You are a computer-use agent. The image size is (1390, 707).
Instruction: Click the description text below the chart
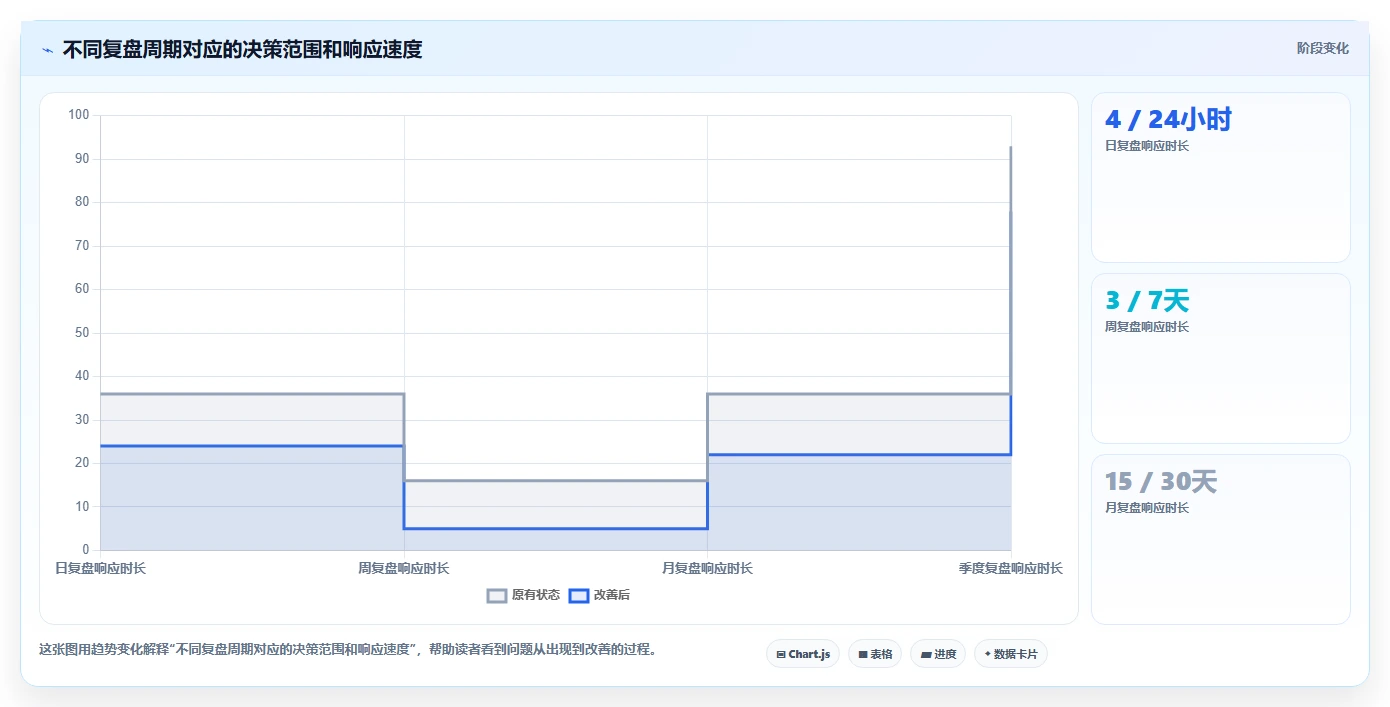tap(349, 649)
